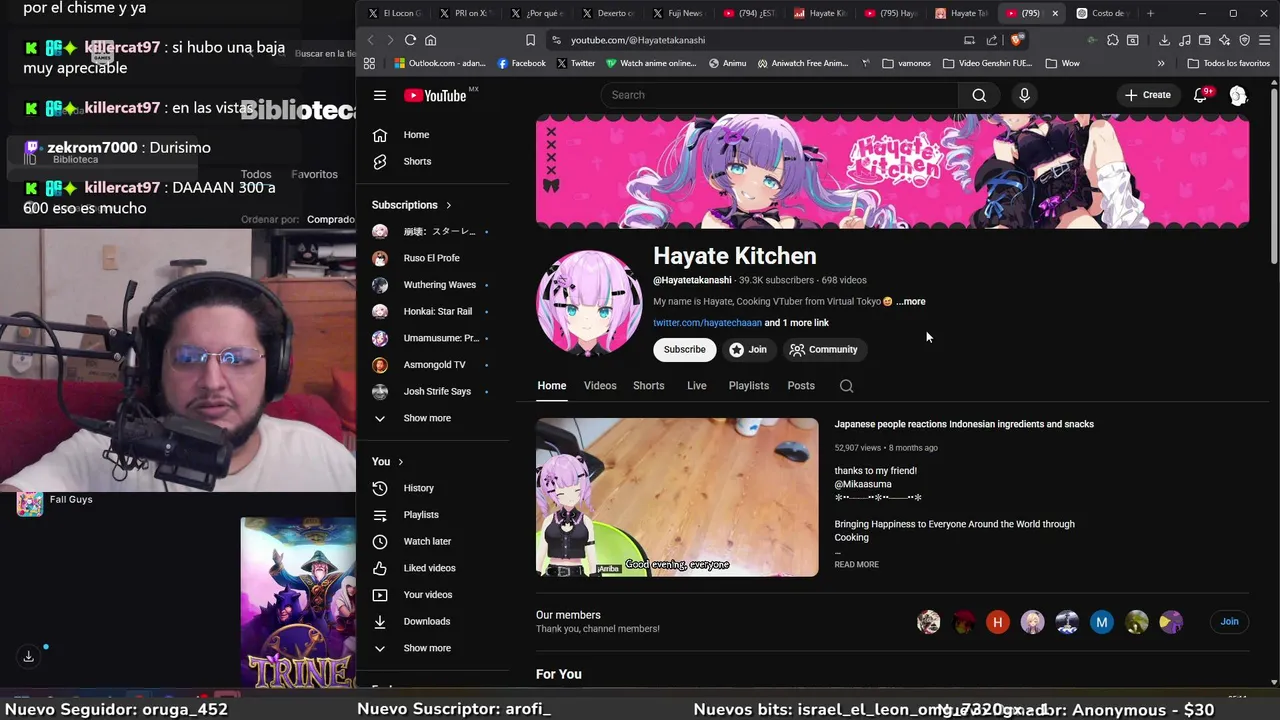Expand the You section

387,461
